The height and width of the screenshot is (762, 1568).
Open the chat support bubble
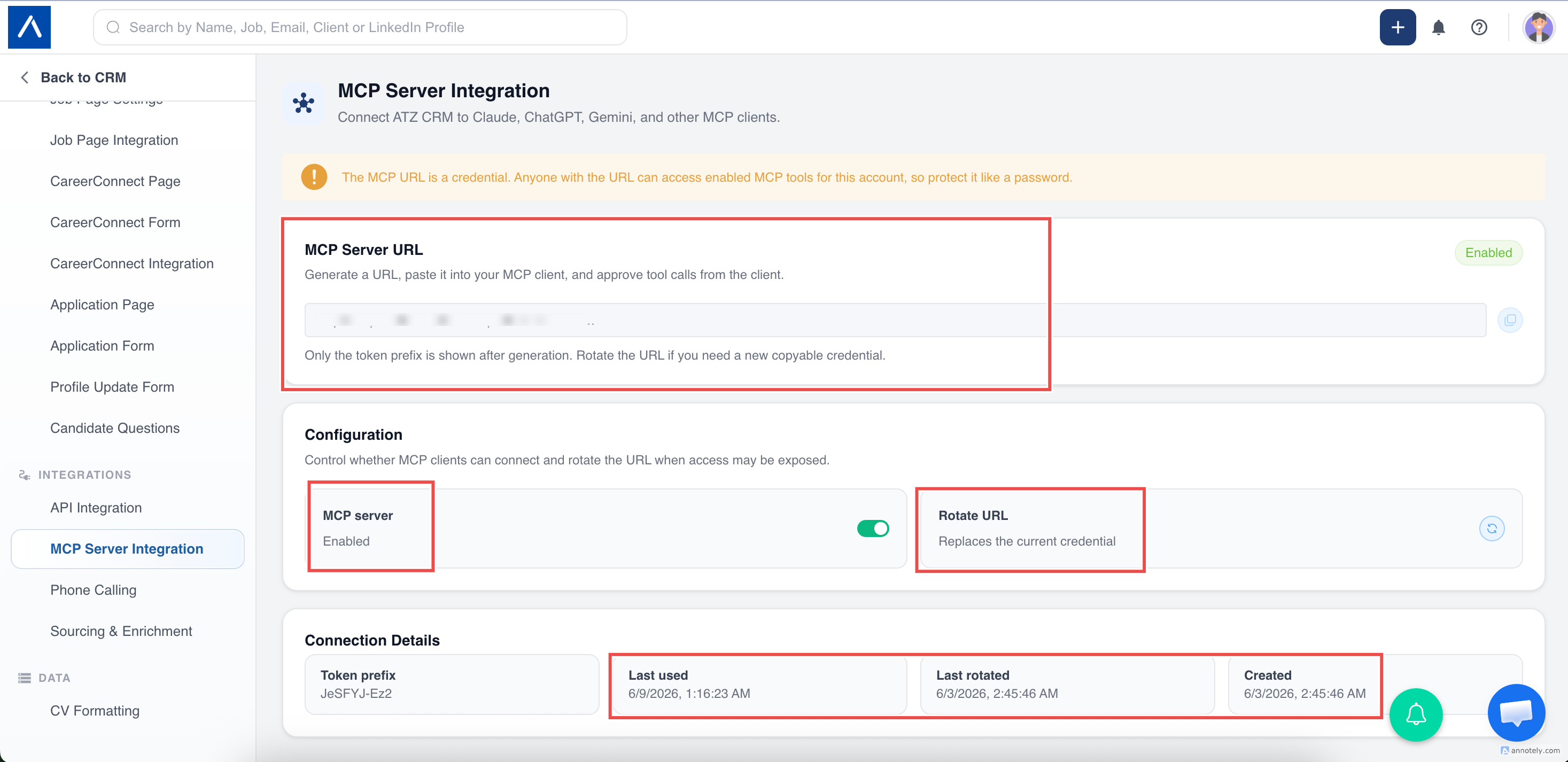tap(1516, 713)
